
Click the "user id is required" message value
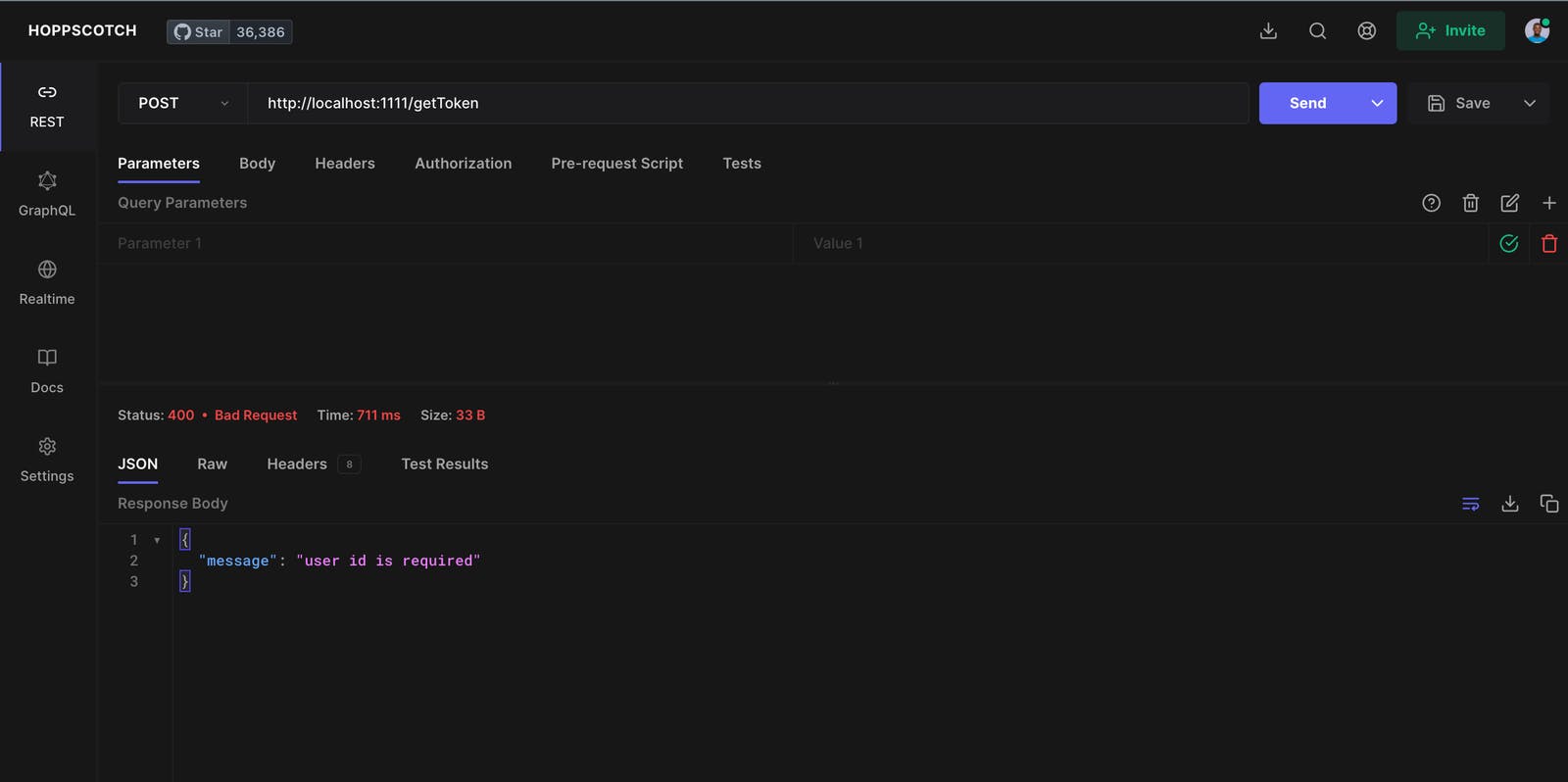pos(388,561)
